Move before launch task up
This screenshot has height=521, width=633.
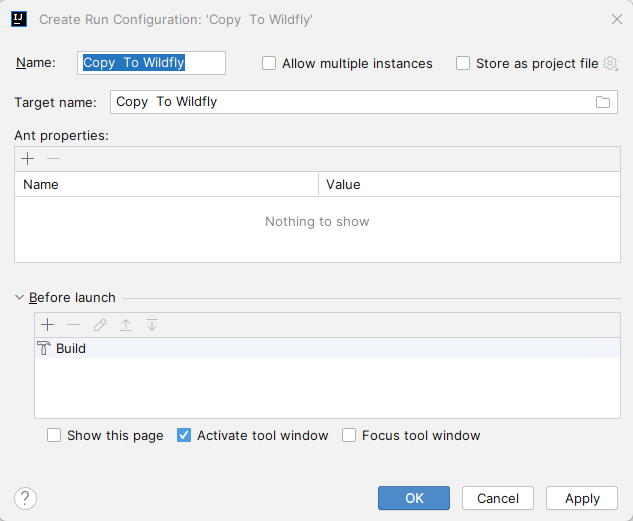point(126,324)
